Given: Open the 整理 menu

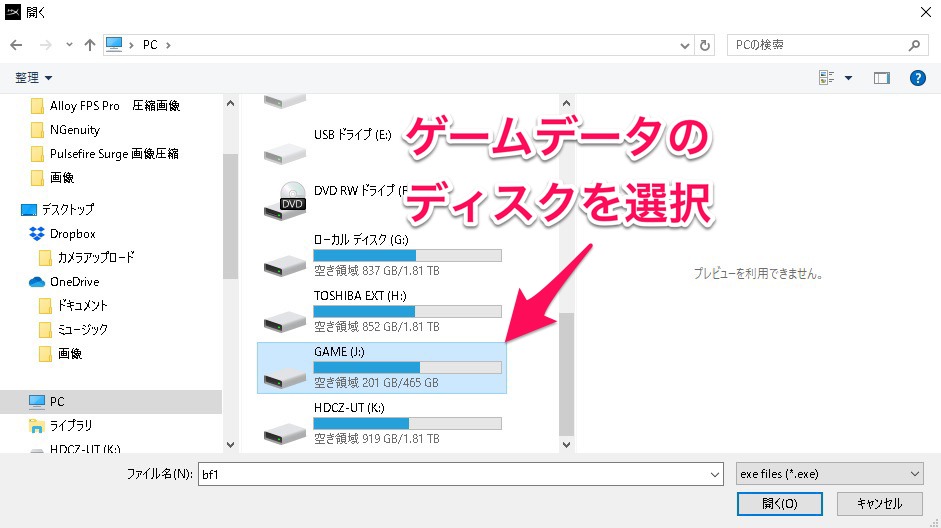Looking at the screenshot, I should [33, 77].
